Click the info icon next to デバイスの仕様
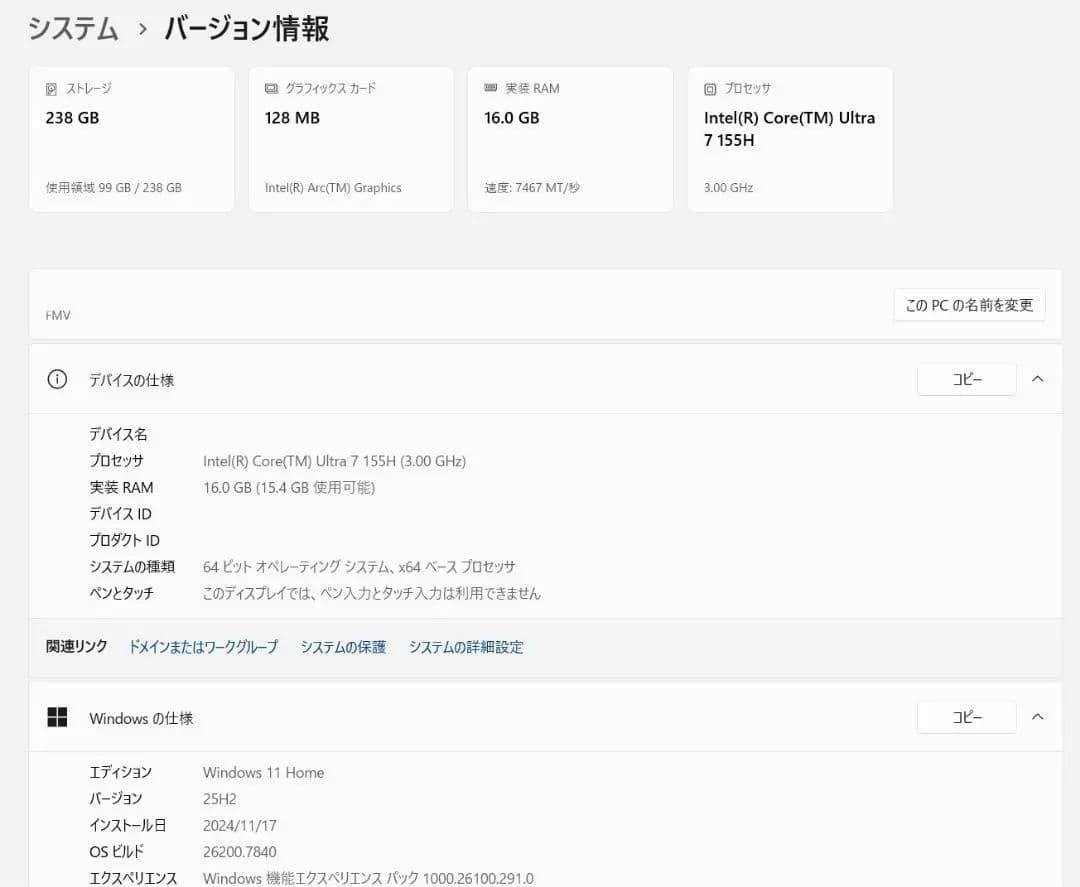The image size is (1080, 887). [57, 380]
